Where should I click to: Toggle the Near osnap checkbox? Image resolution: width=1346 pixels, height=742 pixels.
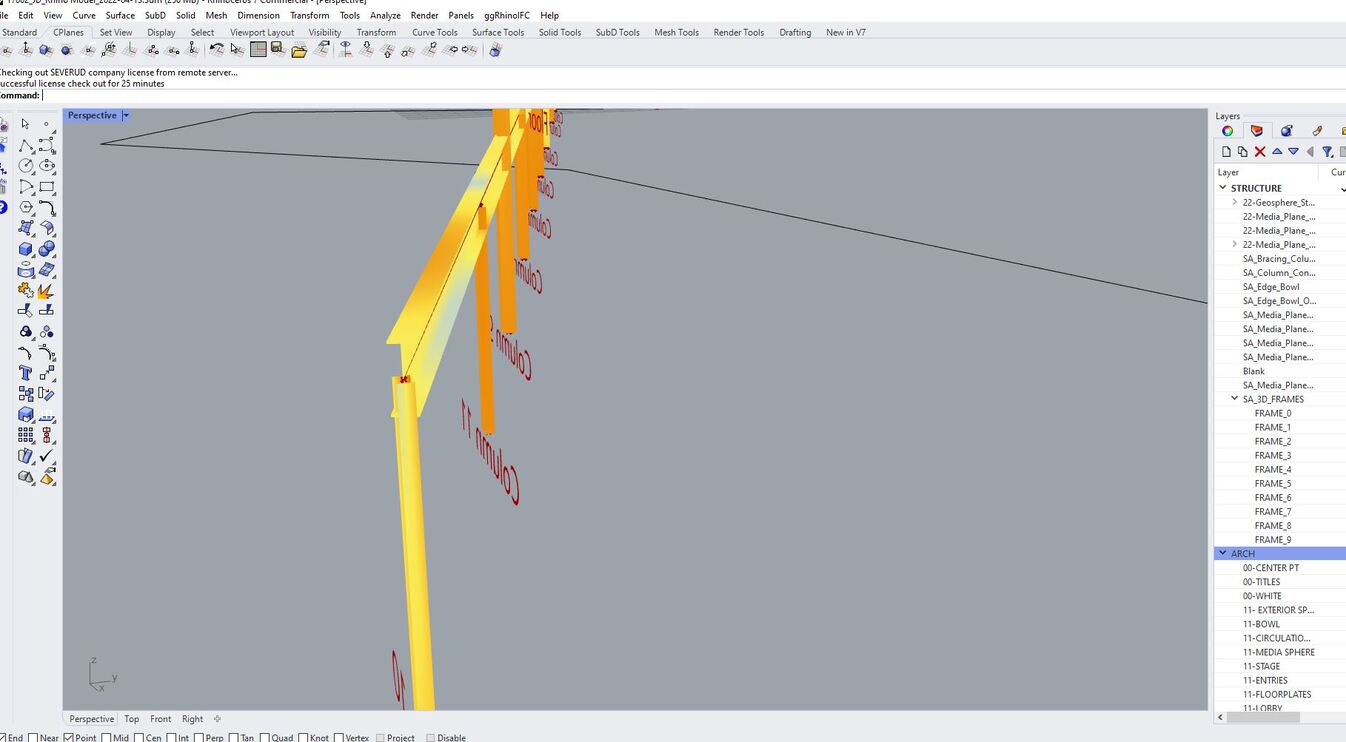coord(33,738)
